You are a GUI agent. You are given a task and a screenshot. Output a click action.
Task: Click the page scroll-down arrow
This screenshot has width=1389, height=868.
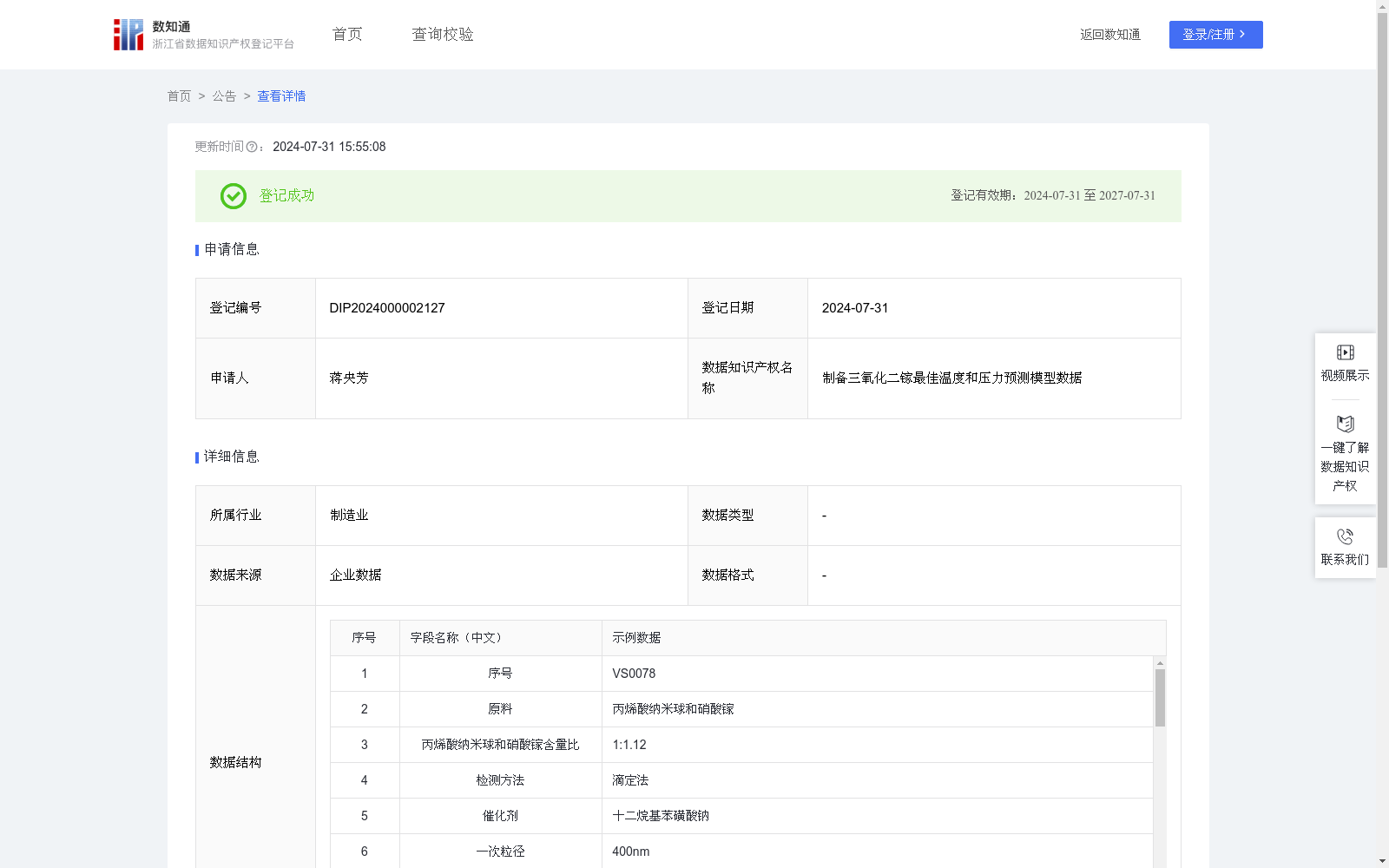click(1382, 861)
